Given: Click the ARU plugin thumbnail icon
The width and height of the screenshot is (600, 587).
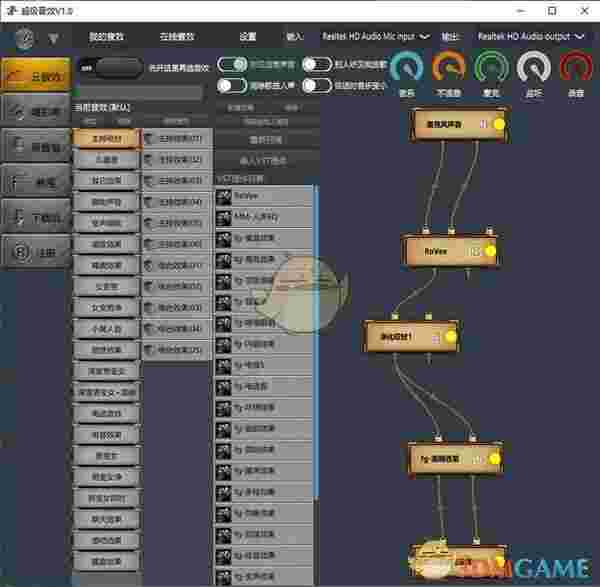Looking at the screenshot, I should pos(223,218).
